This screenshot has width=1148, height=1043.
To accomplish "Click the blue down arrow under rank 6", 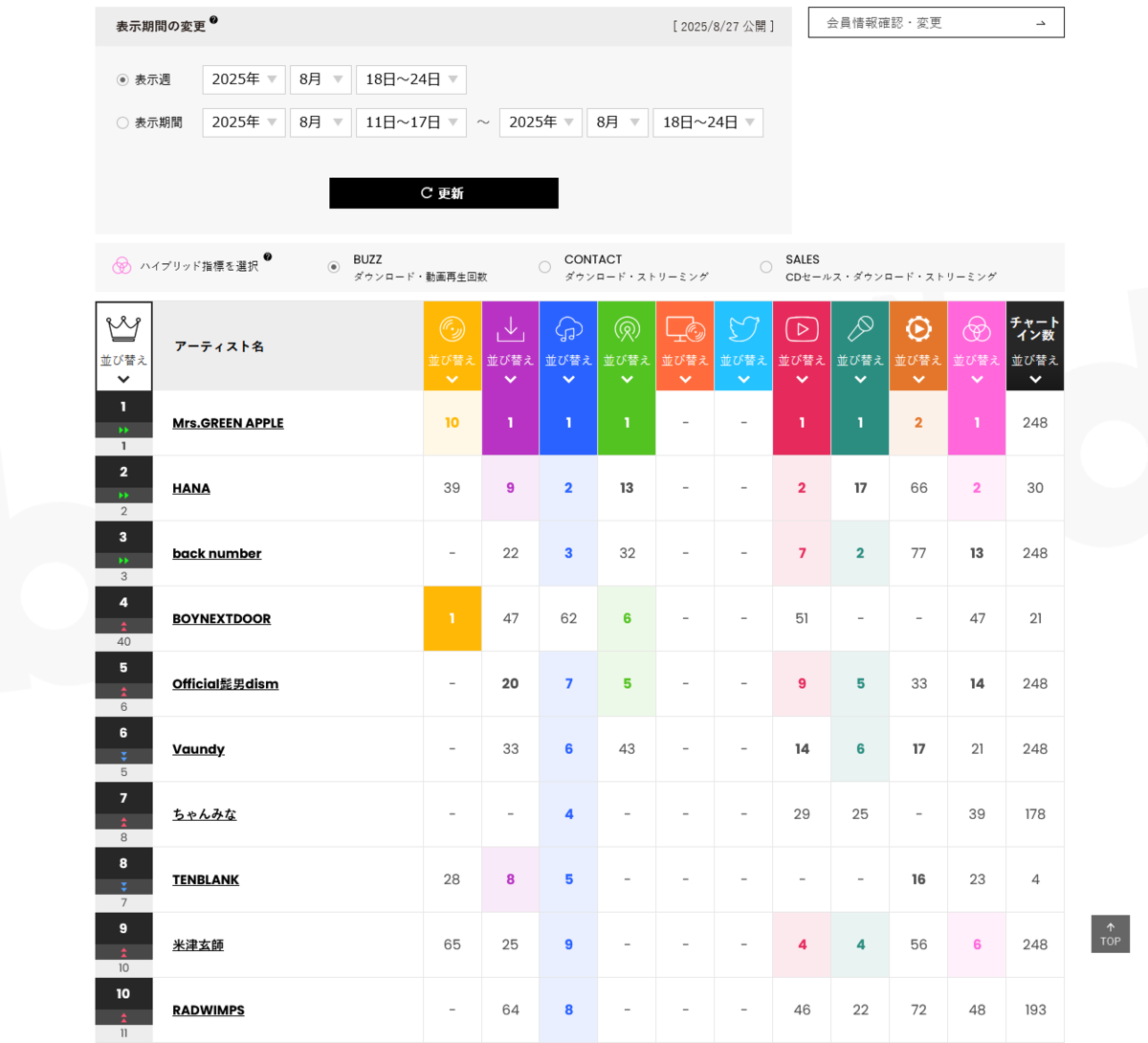I will tap(123, 756).
